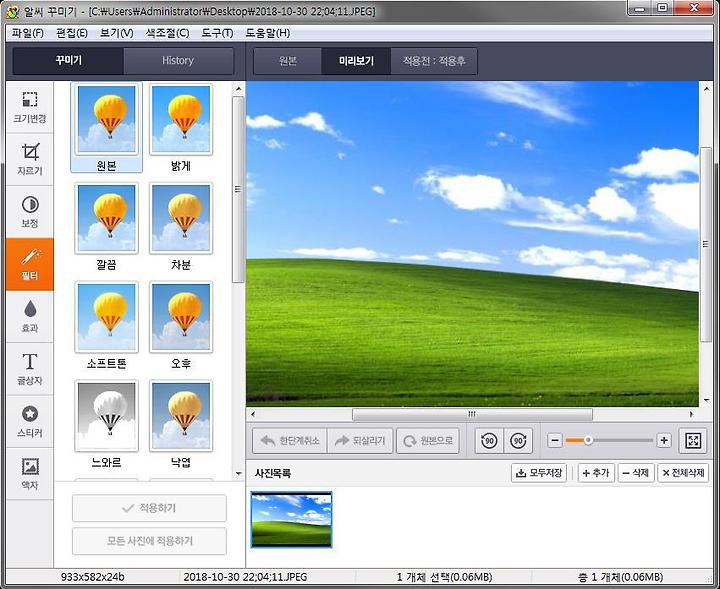Open the 액자 frame tool

[30, 474]
